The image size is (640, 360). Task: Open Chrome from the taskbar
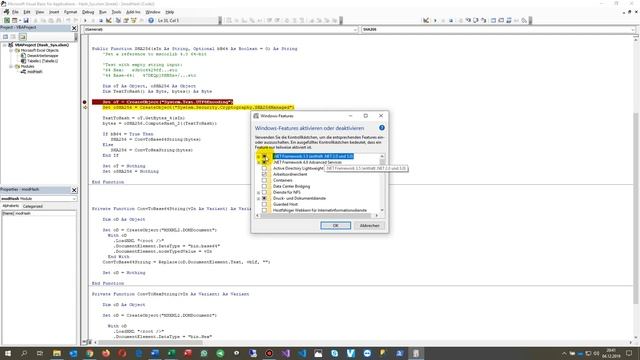(89, 353)
